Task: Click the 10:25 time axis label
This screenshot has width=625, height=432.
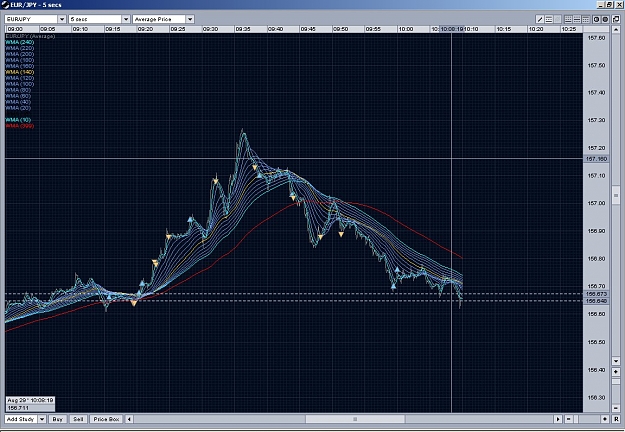Action: click(569, 29)
